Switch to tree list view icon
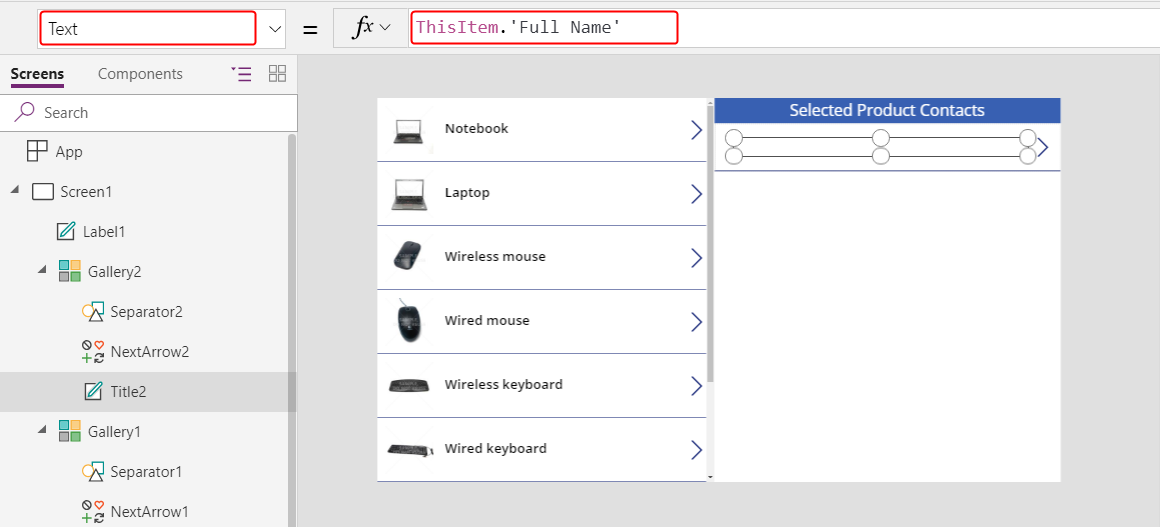 click(241, 73)
